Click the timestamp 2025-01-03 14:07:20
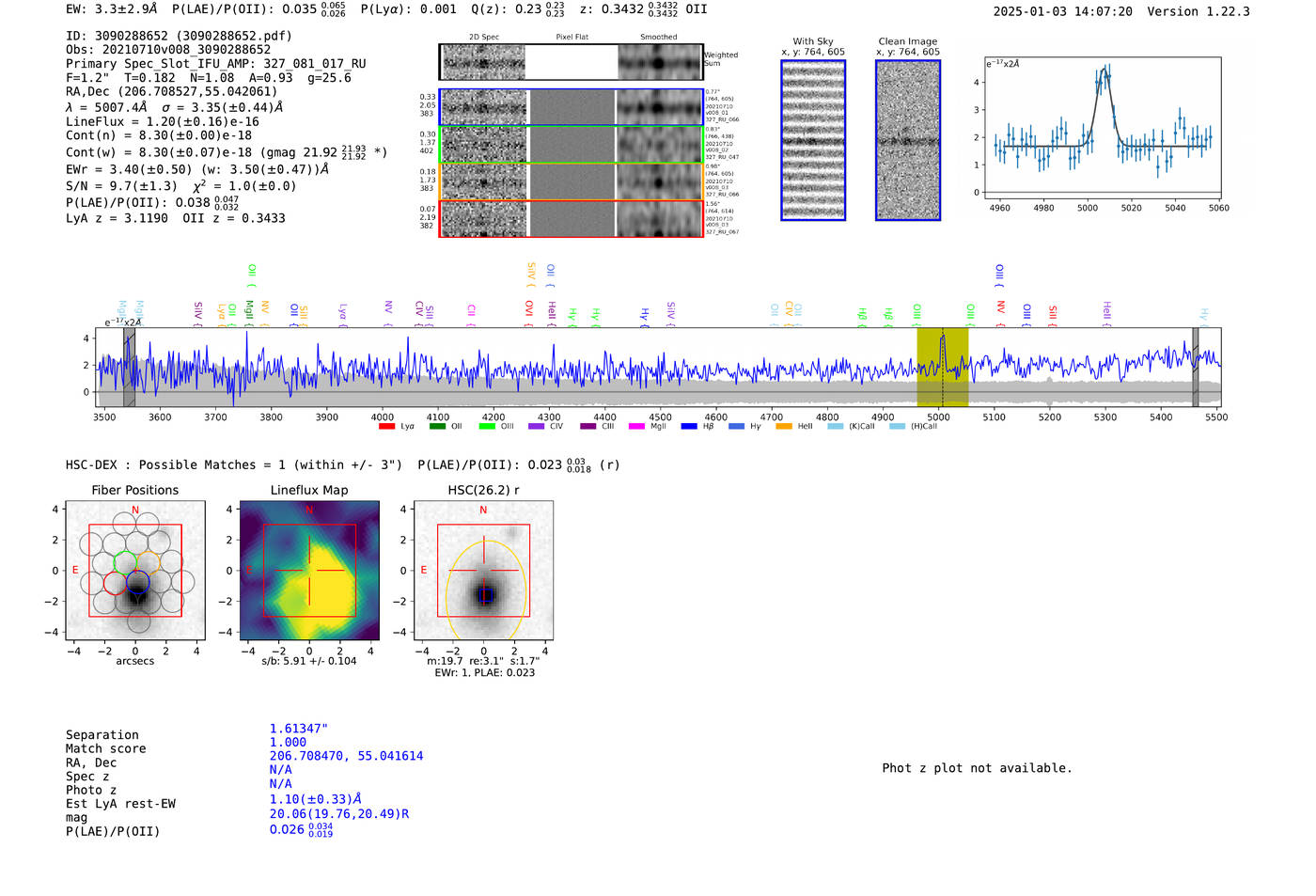 [x=1063, y=11]
